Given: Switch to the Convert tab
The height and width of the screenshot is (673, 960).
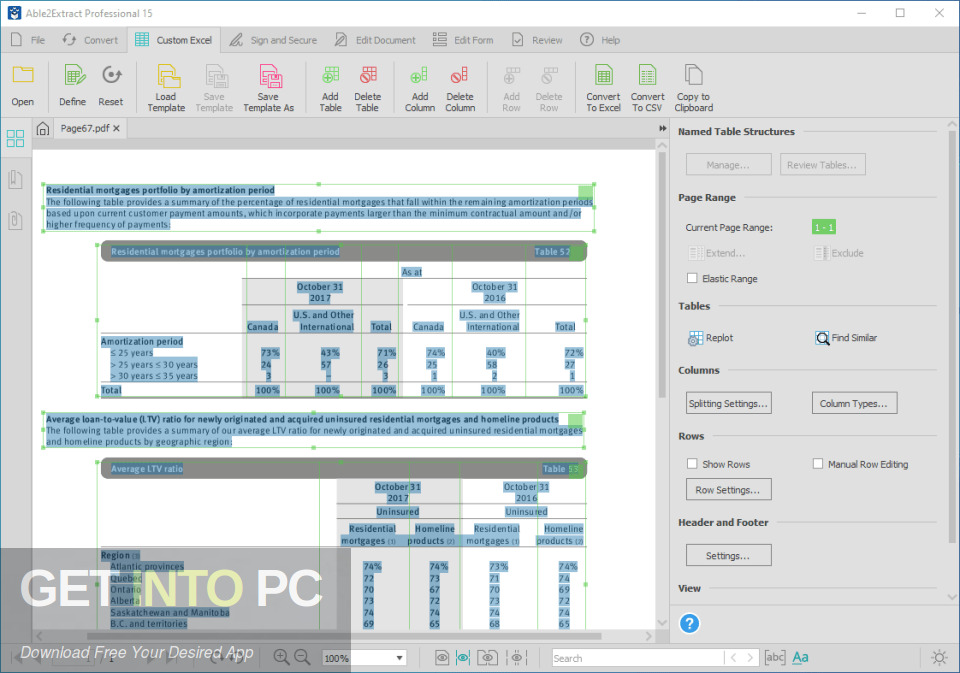Looking at the screenshot, I should (x=90, y=40).
